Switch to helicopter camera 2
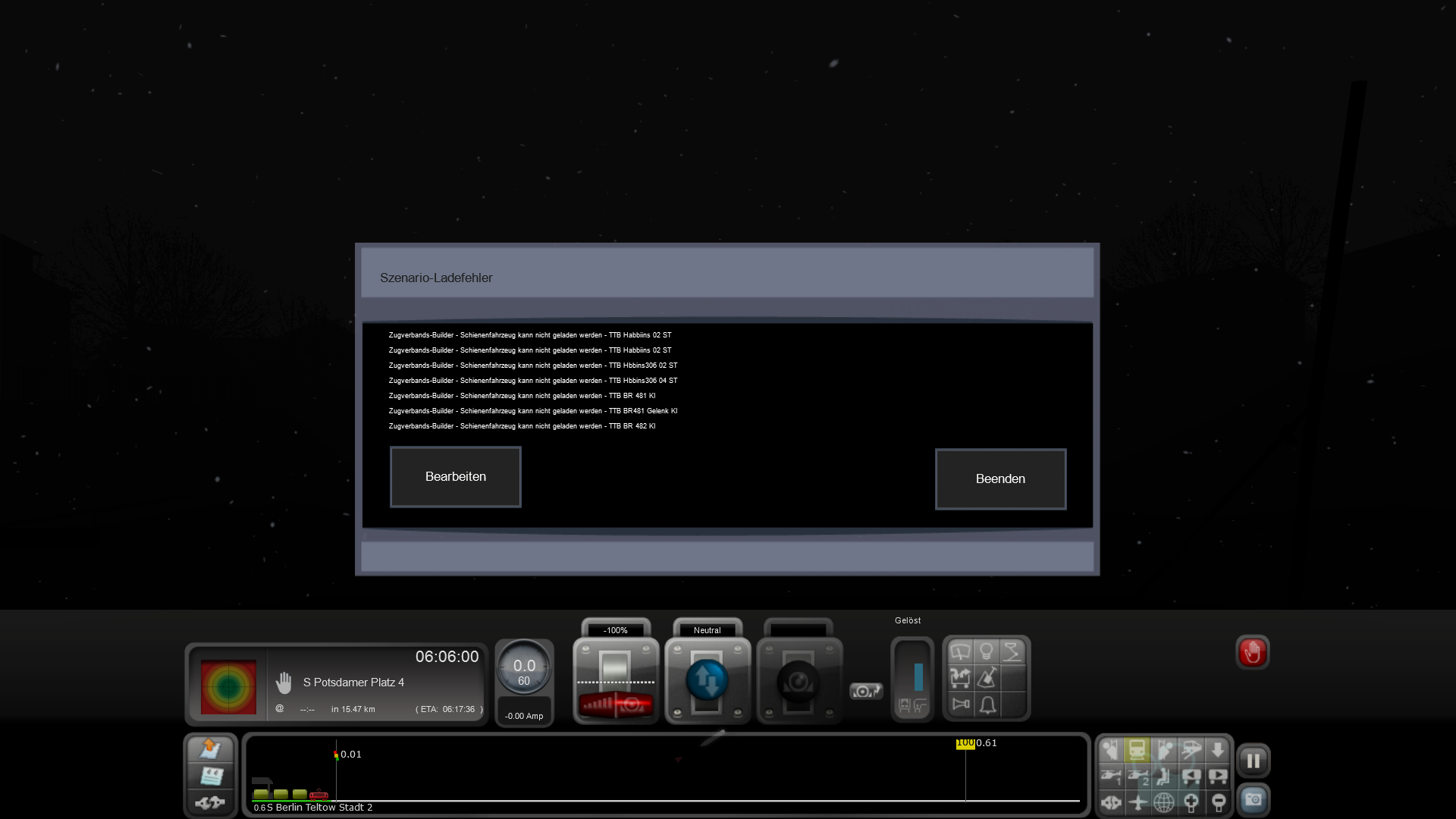This screenshot has height=819, width=1456. click(x=1137, y=776)
